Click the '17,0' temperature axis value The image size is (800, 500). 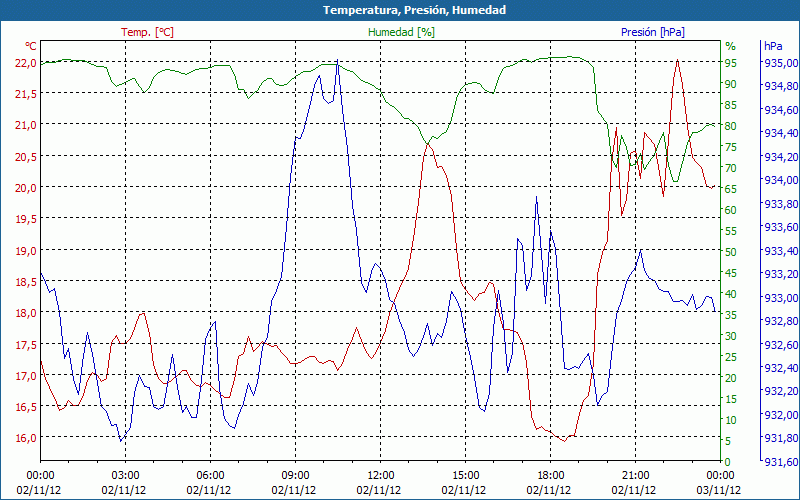coord(27,376)
